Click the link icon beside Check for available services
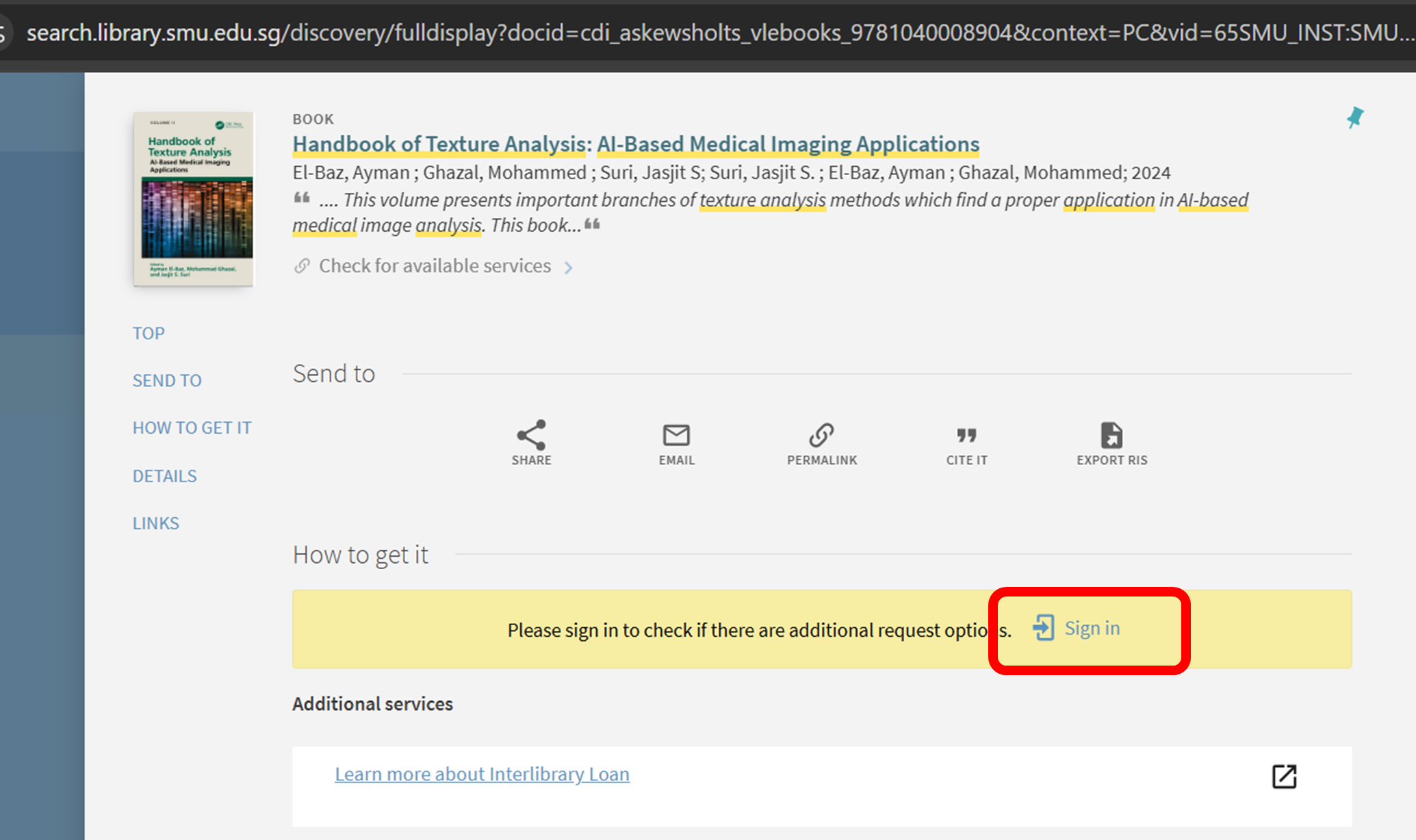Image resolution: width=1416 pixels, height=840 pixels. point(302,266)
